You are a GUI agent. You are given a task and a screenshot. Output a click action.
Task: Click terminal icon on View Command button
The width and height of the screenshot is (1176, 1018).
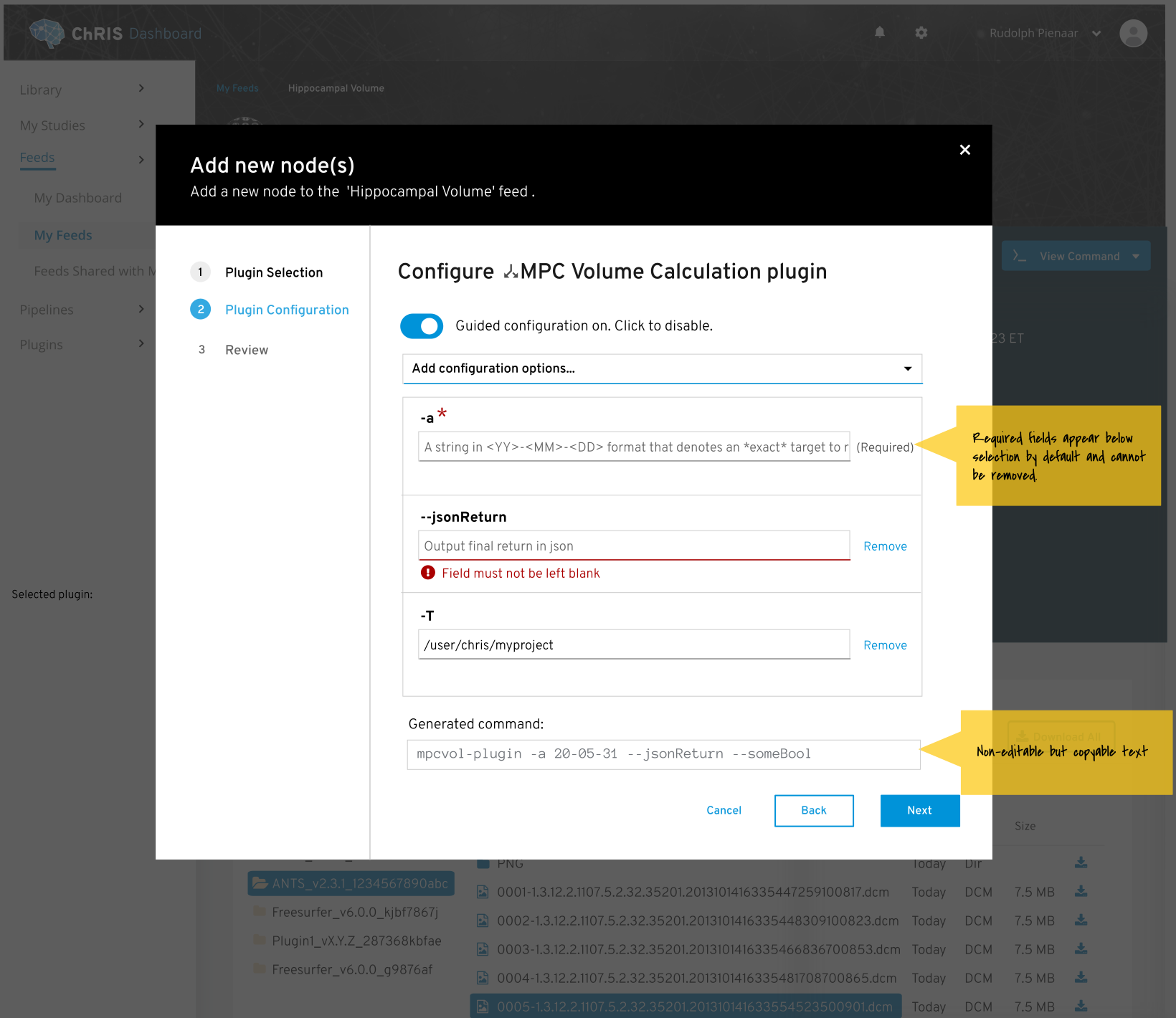click(1019, 256)
